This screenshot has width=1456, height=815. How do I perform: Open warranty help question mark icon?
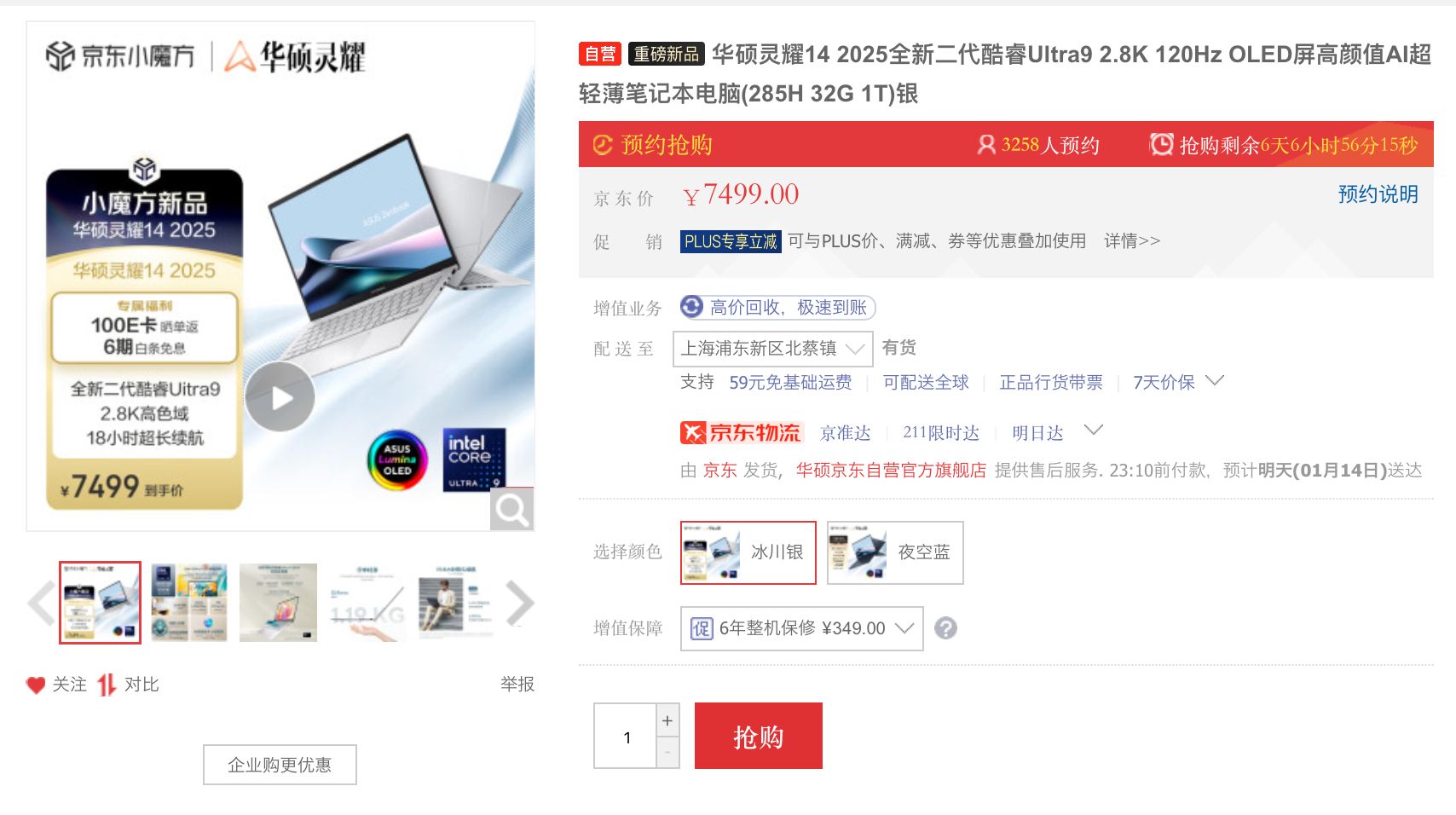click(x=945, y=628)
